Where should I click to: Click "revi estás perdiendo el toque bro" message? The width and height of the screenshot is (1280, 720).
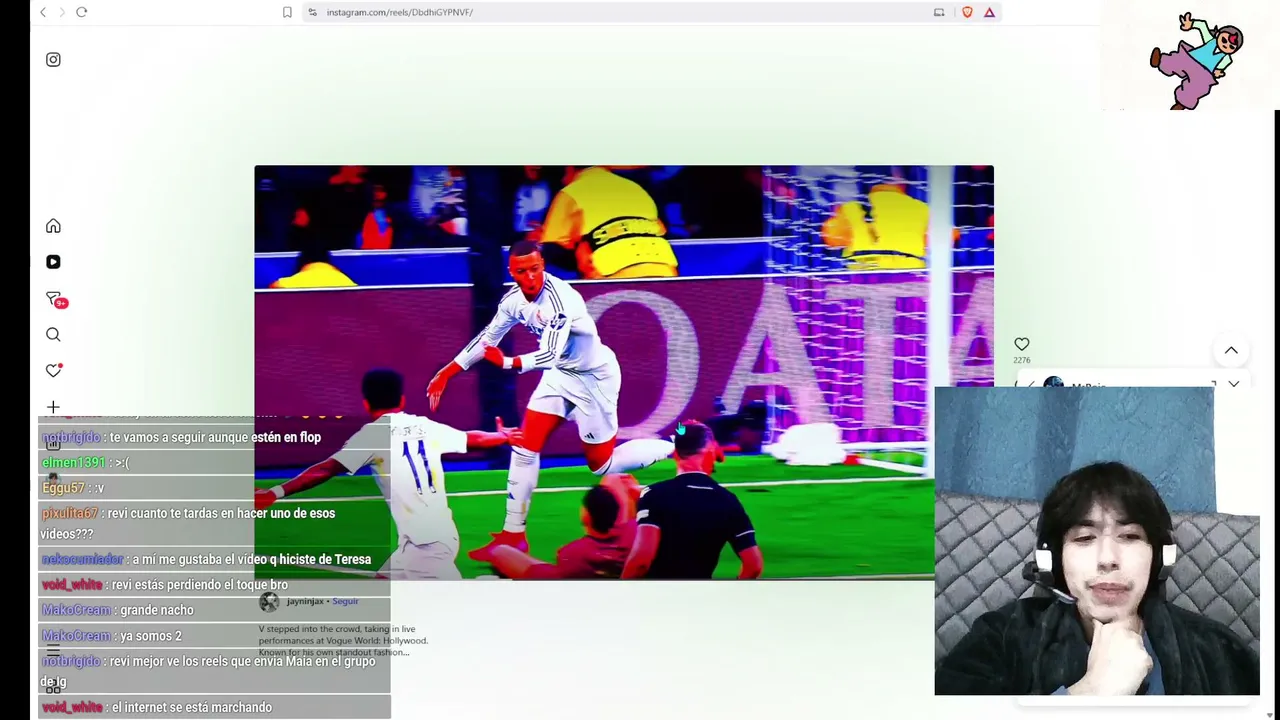click(215, 584)
